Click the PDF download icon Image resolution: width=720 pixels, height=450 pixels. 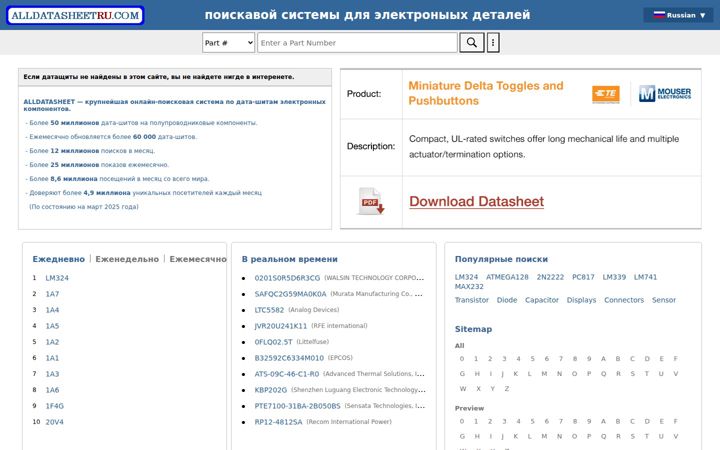pyautogui.click(x=371, y=201)
